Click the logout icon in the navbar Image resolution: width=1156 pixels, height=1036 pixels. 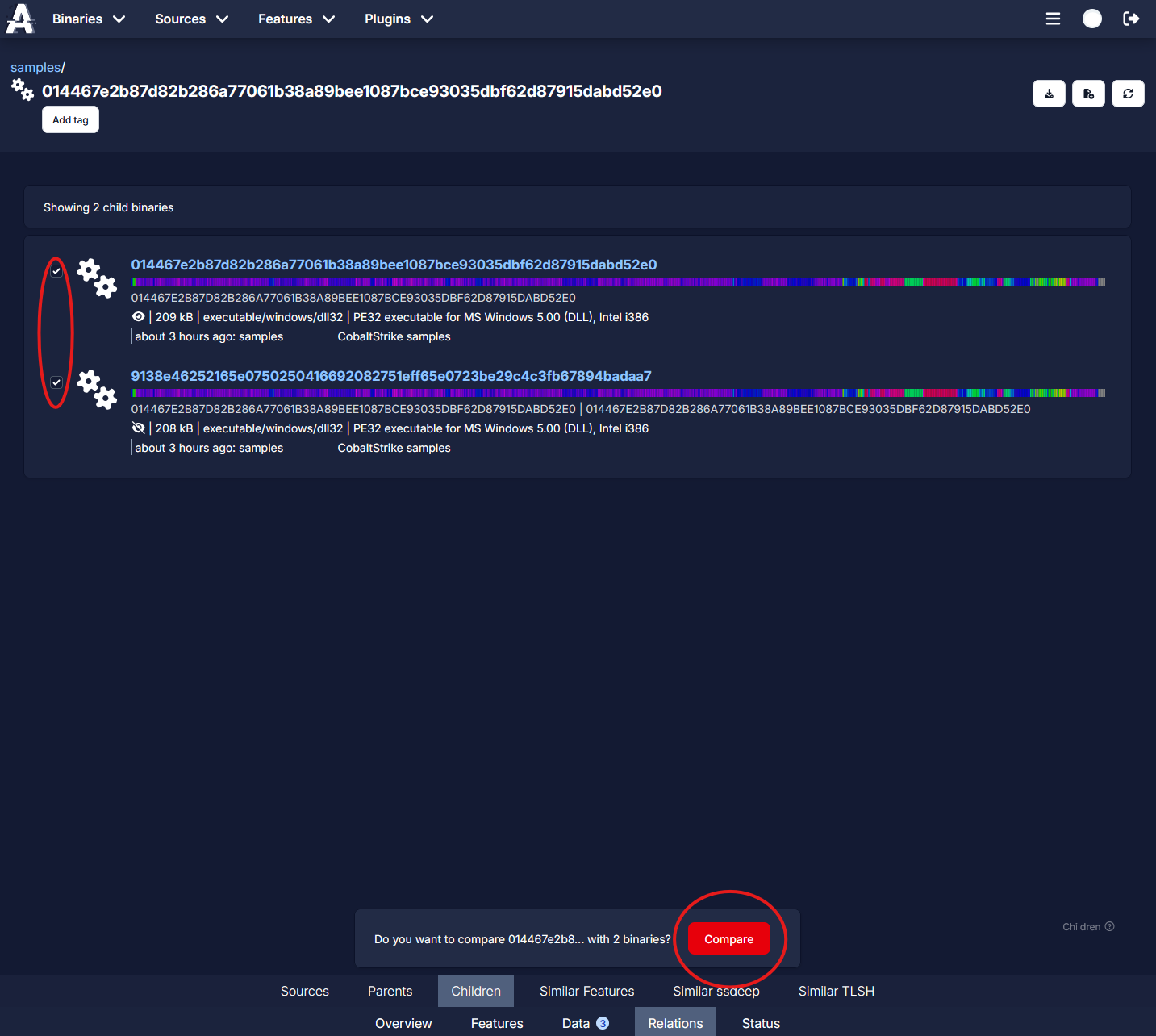(x=1132, y=19)
